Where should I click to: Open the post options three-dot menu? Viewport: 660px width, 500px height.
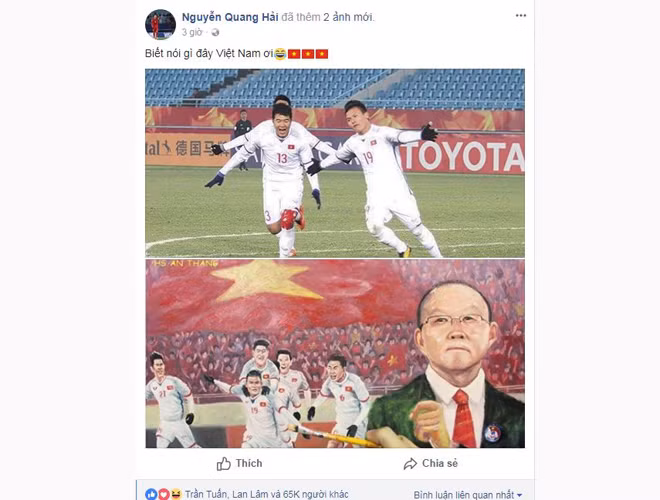(x=521, y=16)
